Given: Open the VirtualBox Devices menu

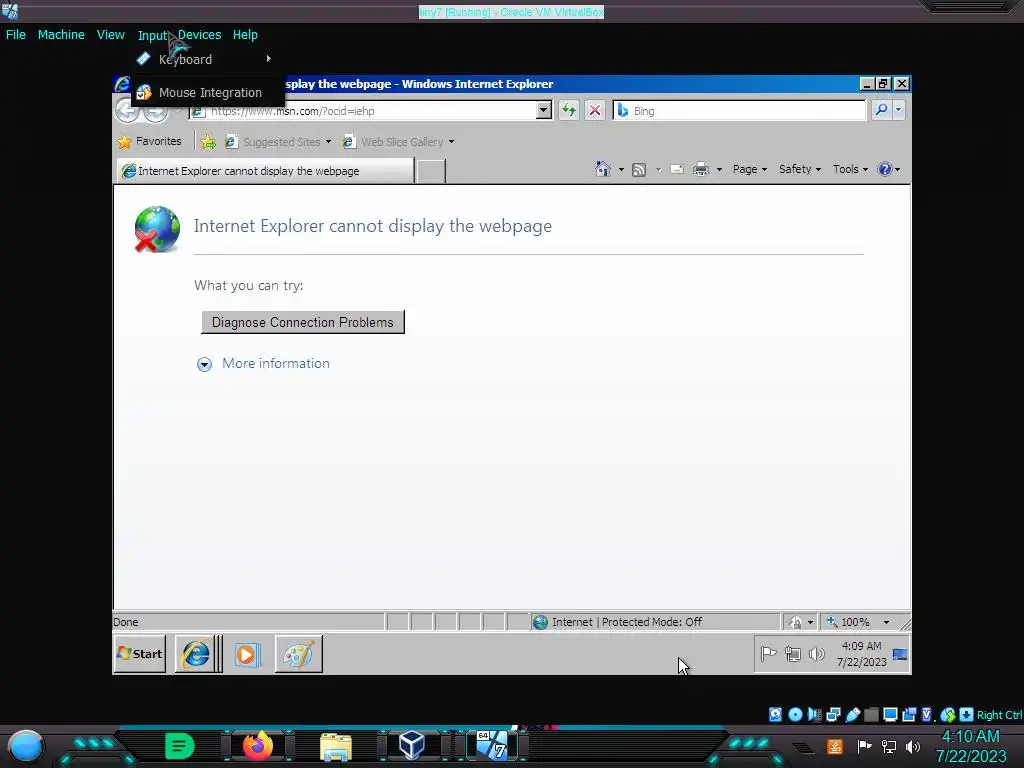Looking at the screenshot, I should [199, 35].
